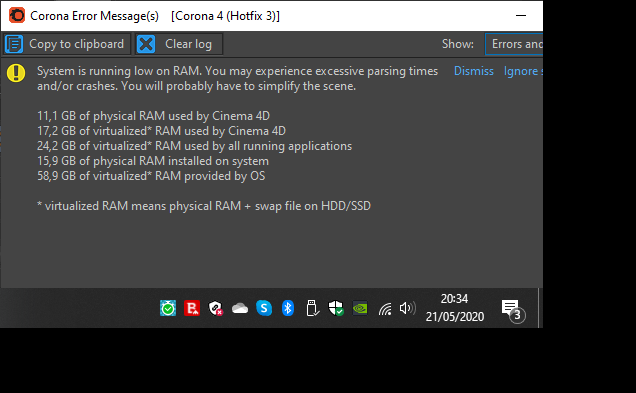The width and height of the screenshot is (636, 393).
Task: Open NVIDIA settings tray icon
Action: [x=360, y=308]
